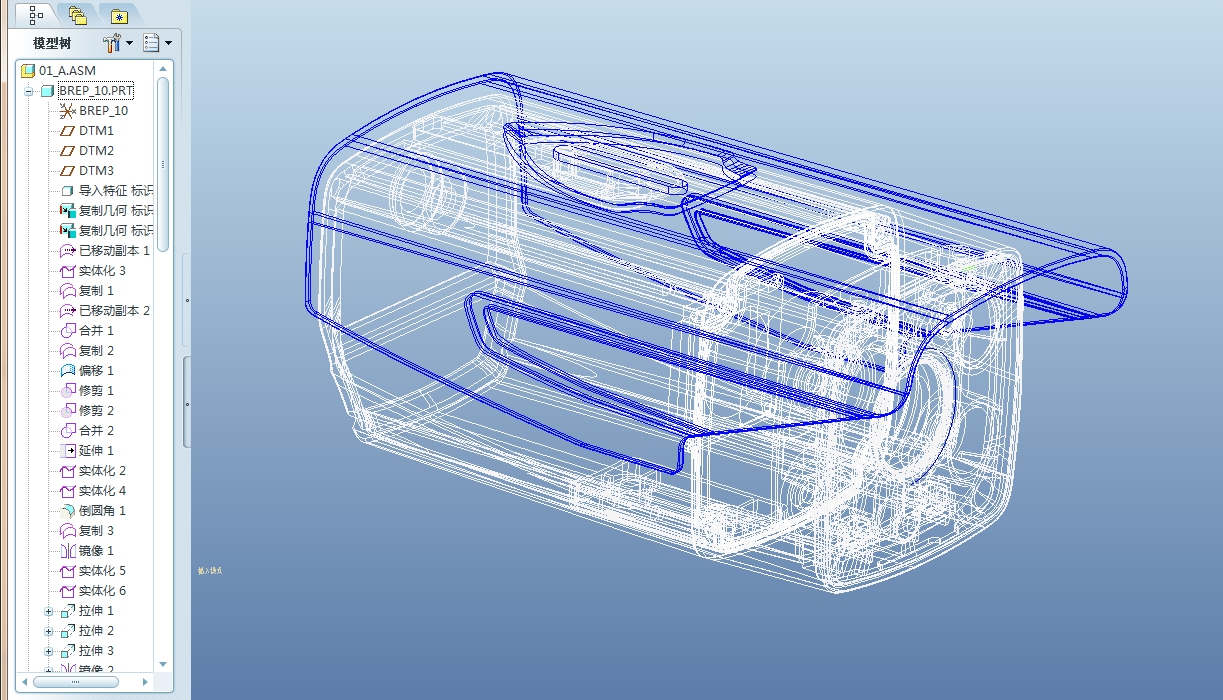Click the 修剪 2 trim icon
The image size is (1223, 700).
pos(67,411)
